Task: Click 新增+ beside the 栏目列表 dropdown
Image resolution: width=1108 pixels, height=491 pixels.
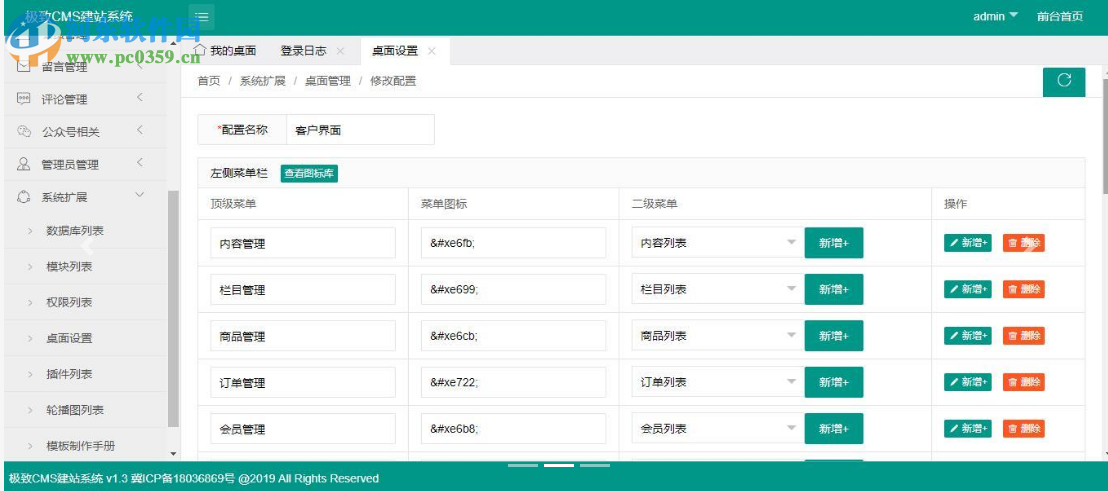Action: 834,290
